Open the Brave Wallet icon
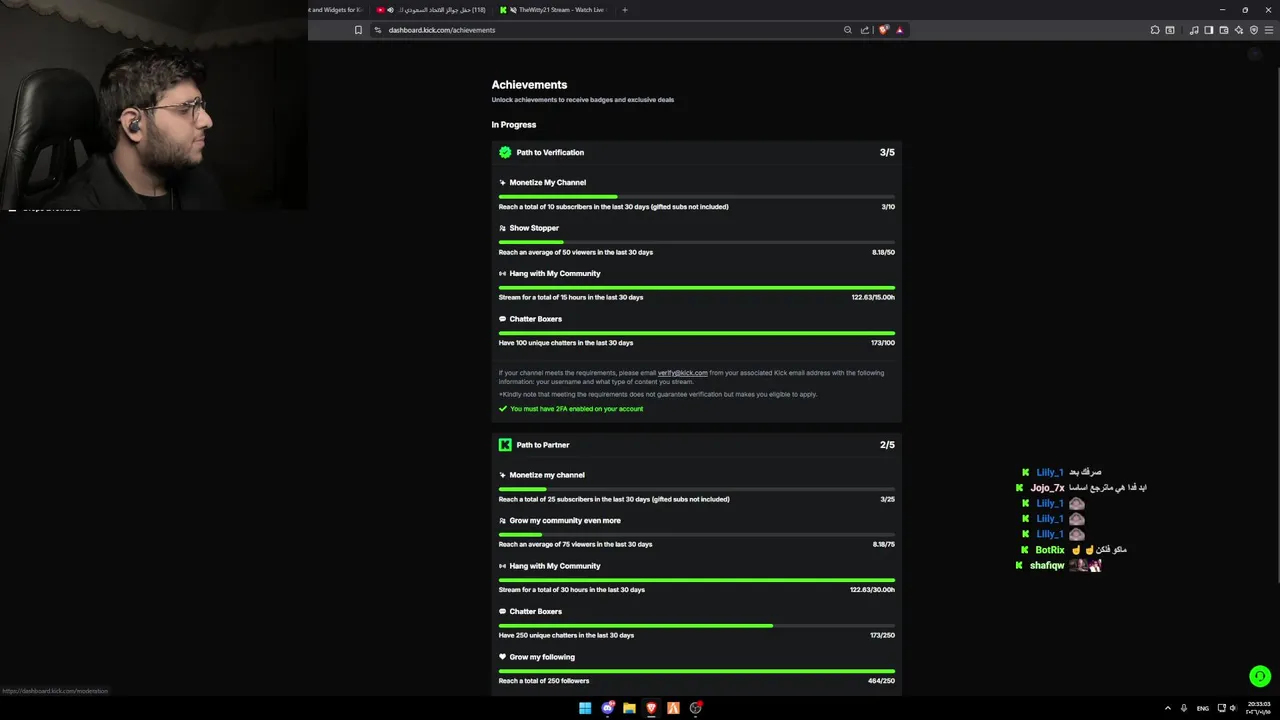The width and height of the screenshot is (1280, 720). coord(1224,30)
